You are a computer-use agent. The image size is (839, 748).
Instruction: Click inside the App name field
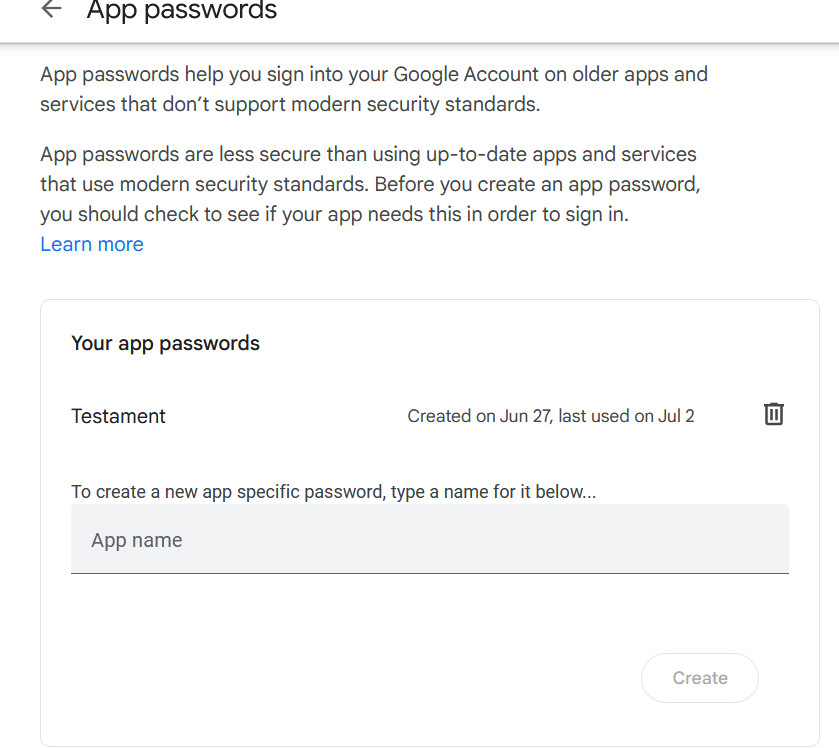click(429, 539)
